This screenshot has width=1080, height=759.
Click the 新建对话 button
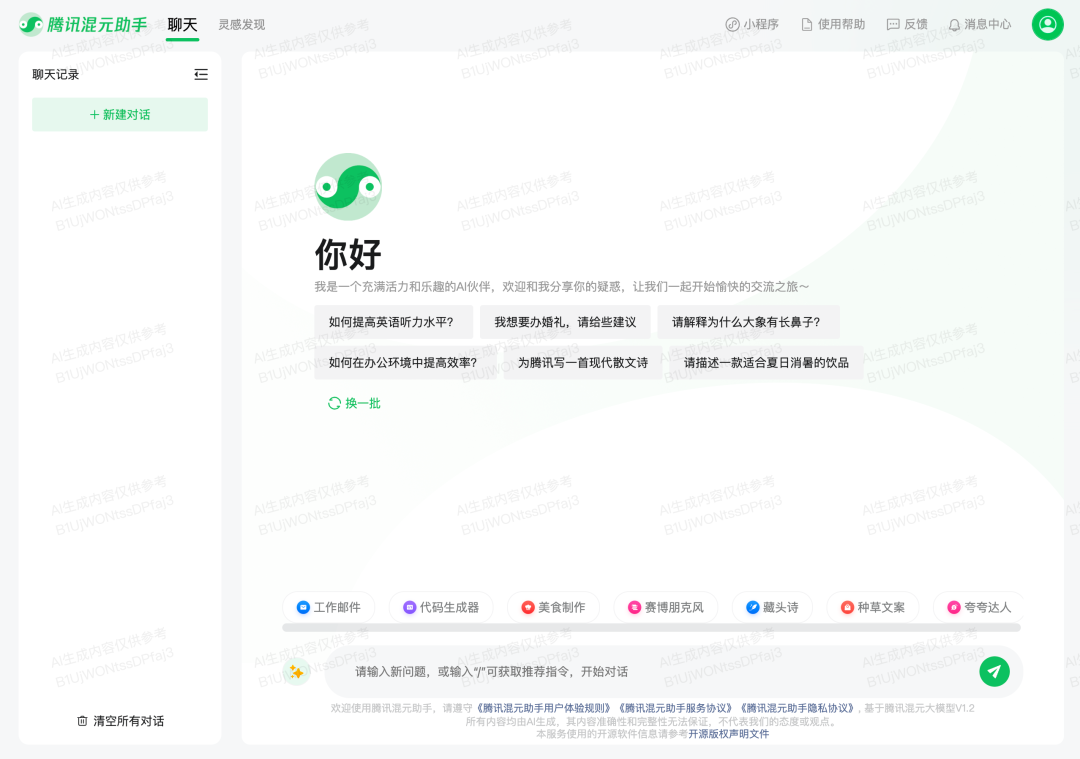(x=119, y=114)
